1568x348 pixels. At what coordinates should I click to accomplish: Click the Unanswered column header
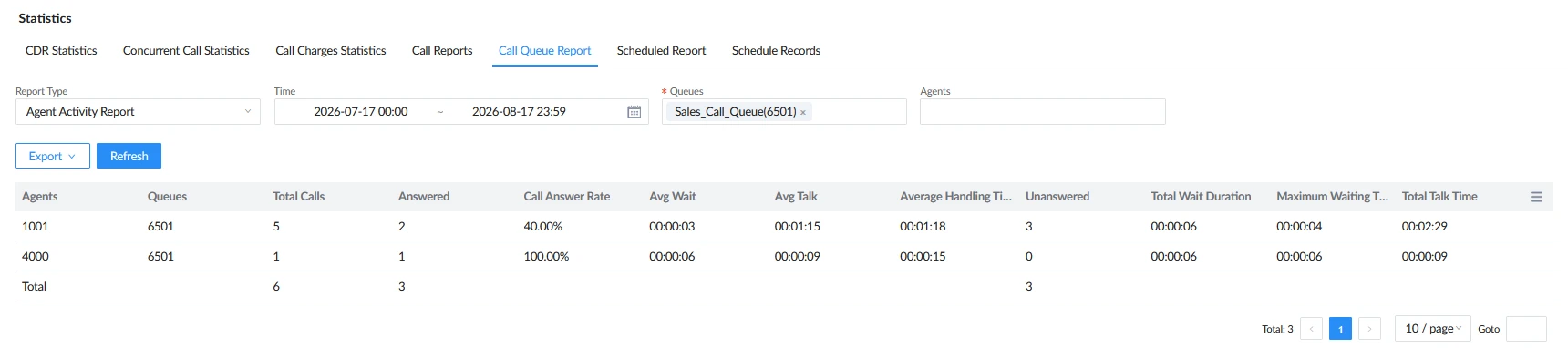pyautogui.click(x=1057, y=197)
